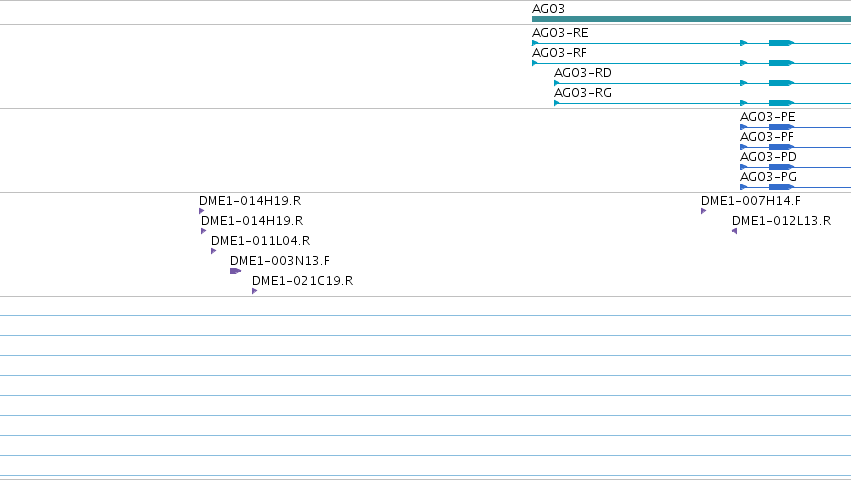Select the AGO3-PG coding exon block

781,187
